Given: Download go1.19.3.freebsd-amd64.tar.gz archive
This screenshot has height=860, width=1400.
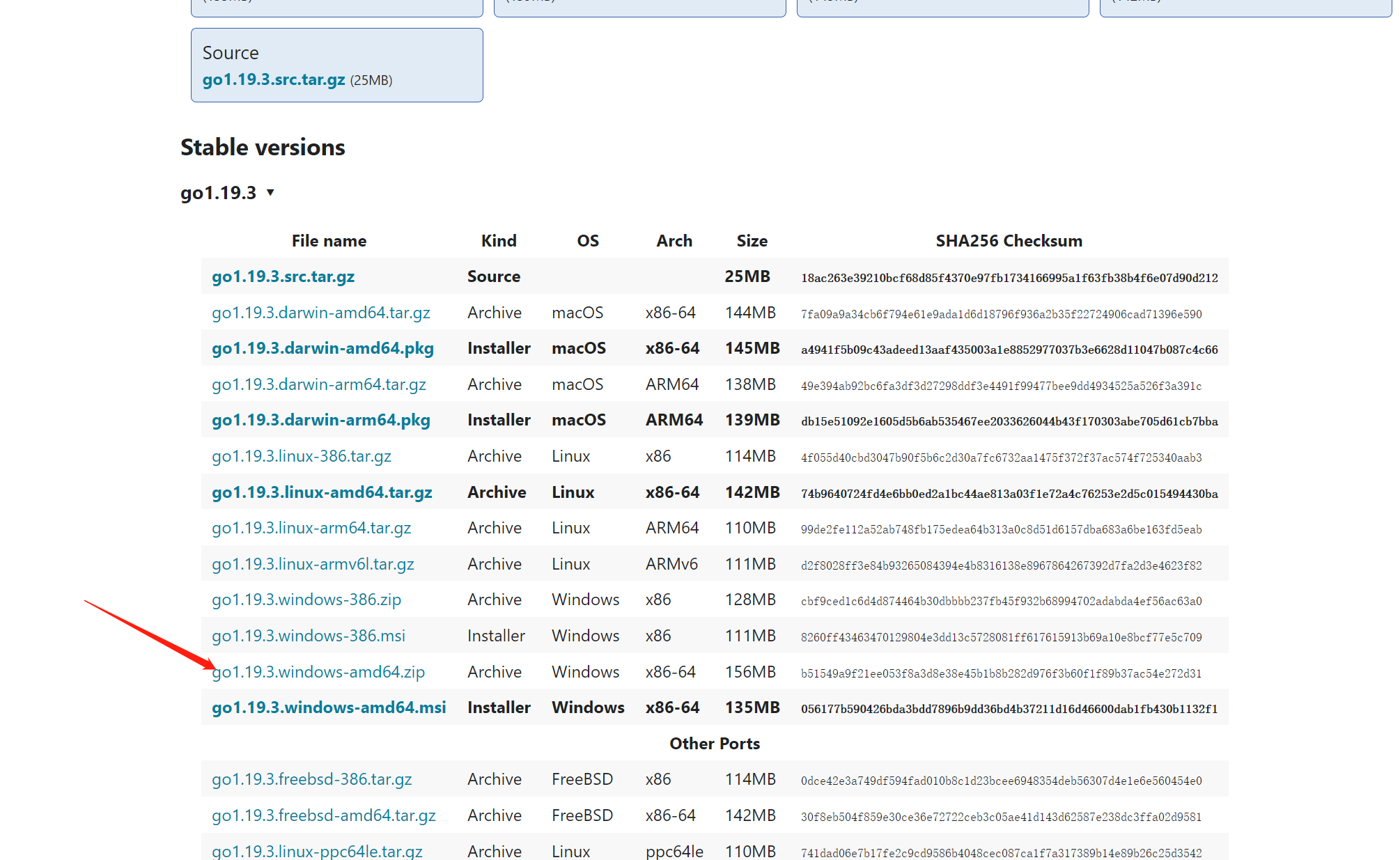Looking at the screenshot, I should 323,815.
